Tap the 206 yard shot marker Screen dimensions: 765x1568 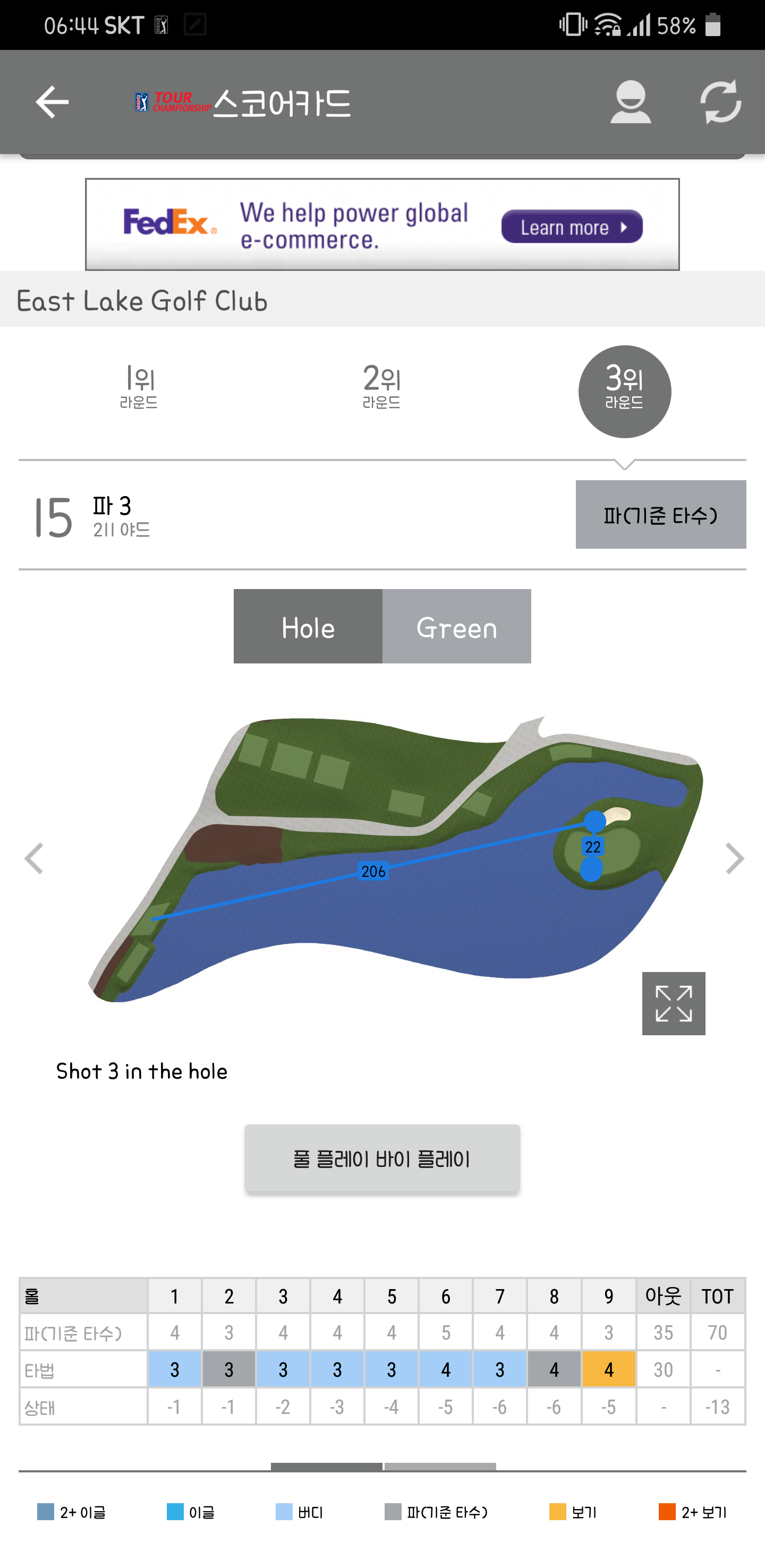coord(373,872)
